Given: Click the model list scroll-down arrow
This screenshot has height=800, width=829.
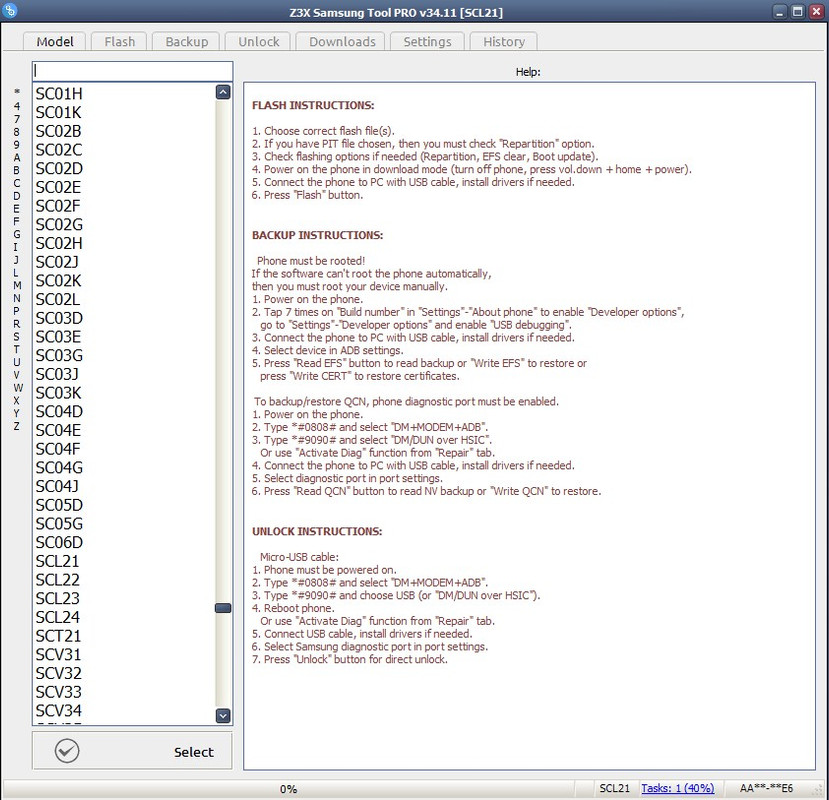Looking at the screenshot, I should click(x=223, y=715).
